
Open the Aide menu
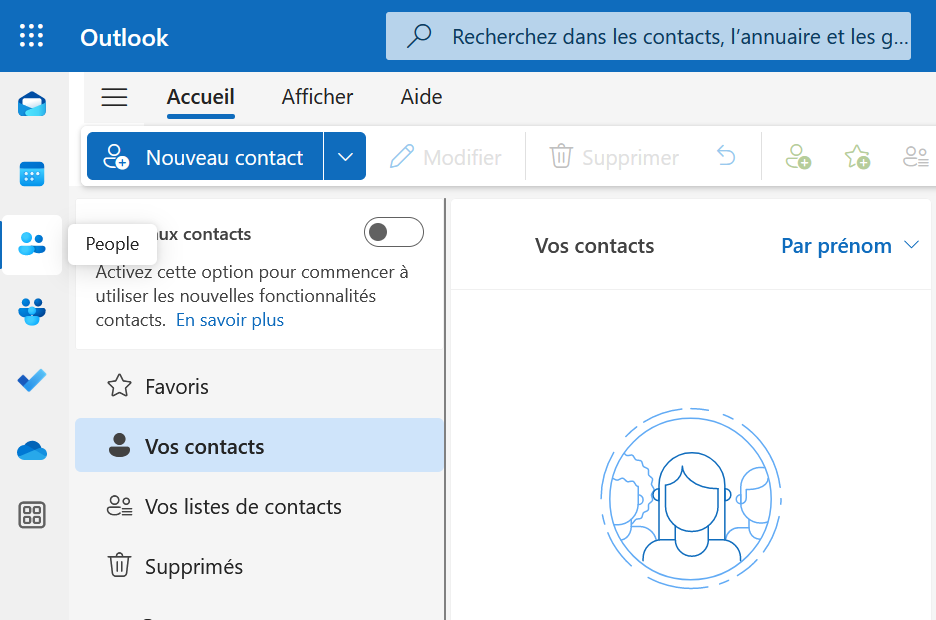click(x=420, y=97)
